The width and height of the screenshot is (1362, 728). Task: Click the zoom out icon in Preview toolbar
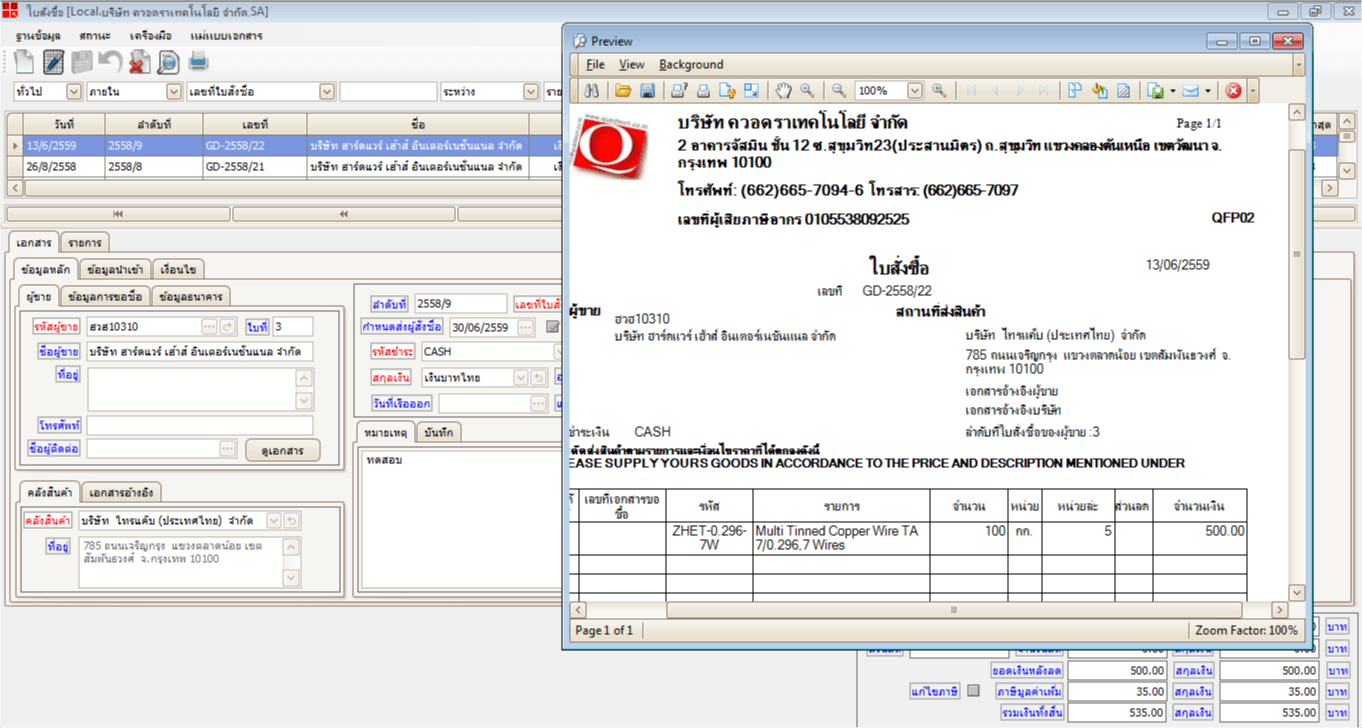839,90
